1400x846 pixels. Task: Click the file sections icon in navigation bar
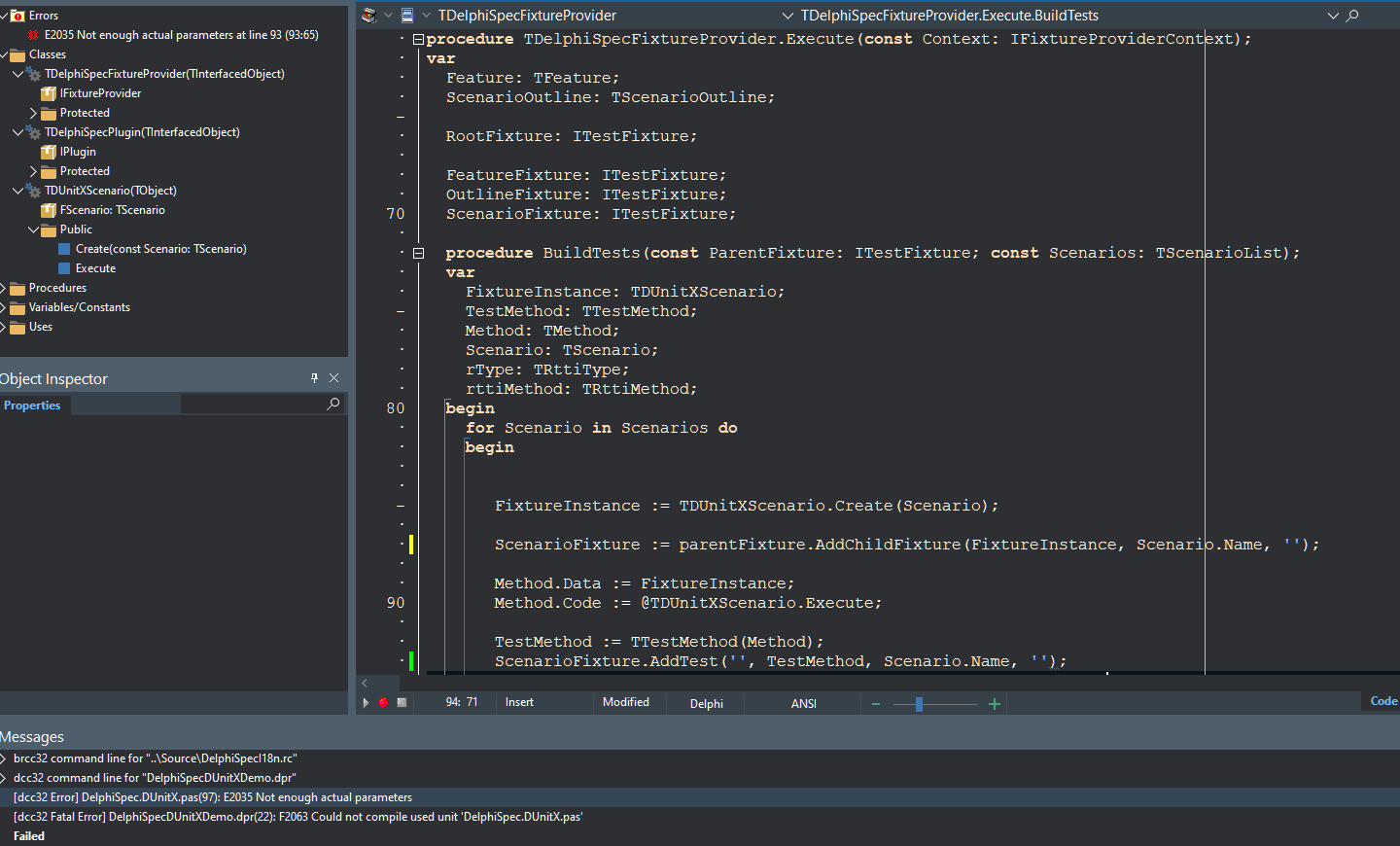407,16
